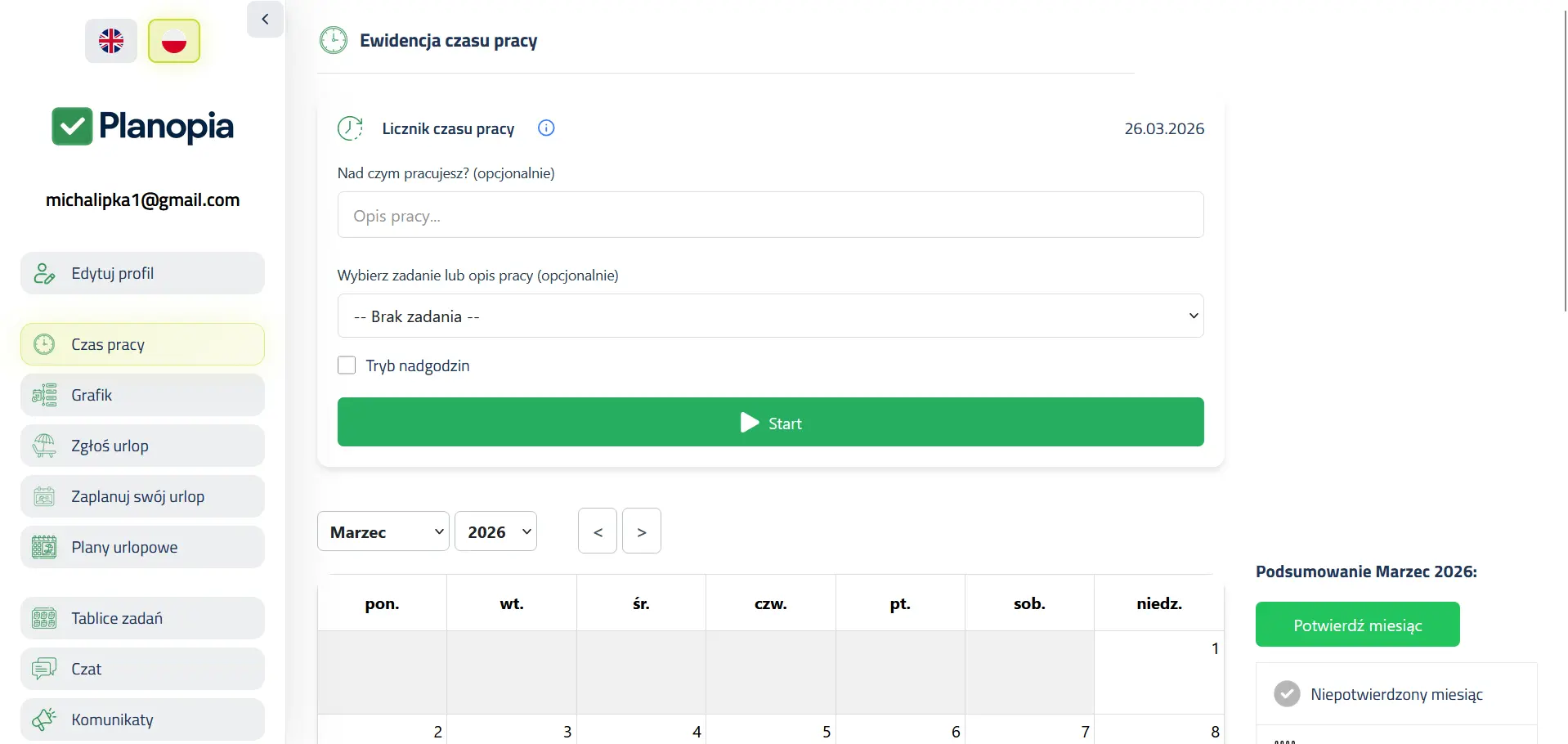Click the Opis pracy text field
This screenshot has height=744, width=1568.
click(x=770, y=216)
